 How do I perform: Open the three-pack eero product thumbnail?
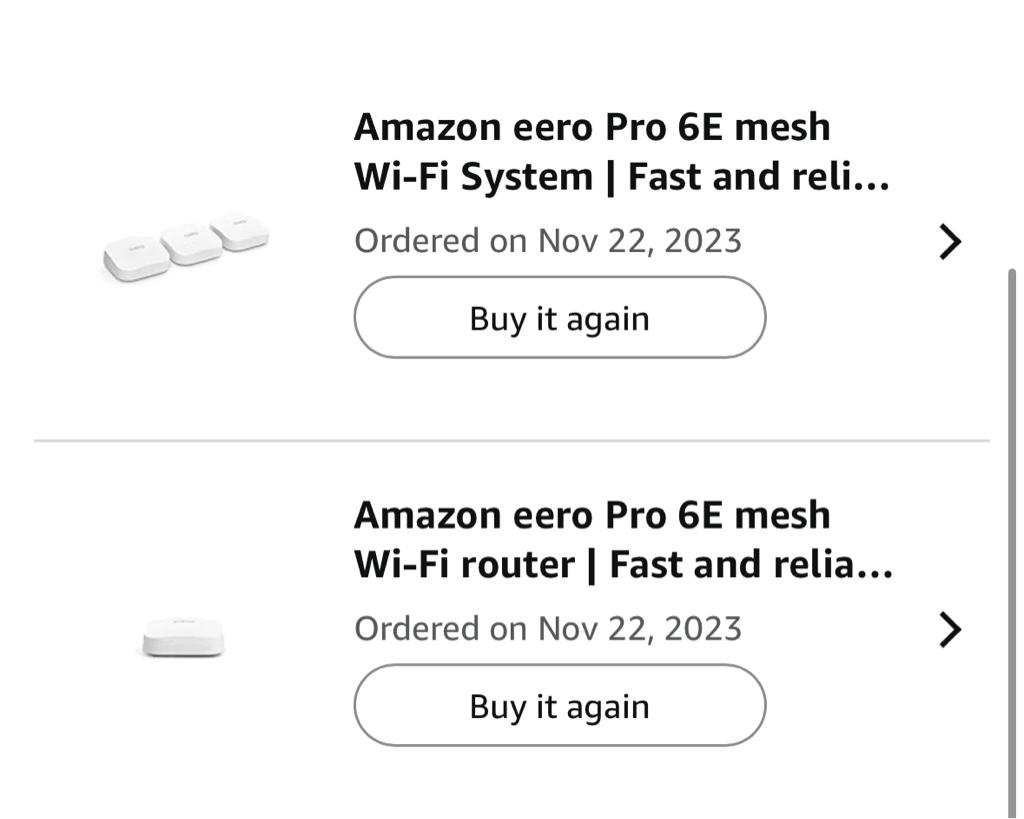(186, 246)
